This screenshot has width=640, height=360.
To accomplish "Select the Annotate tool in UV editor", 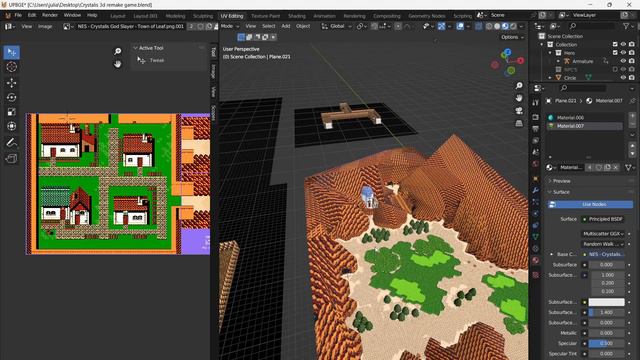I will pyautogui.click(x=11, y=142).
